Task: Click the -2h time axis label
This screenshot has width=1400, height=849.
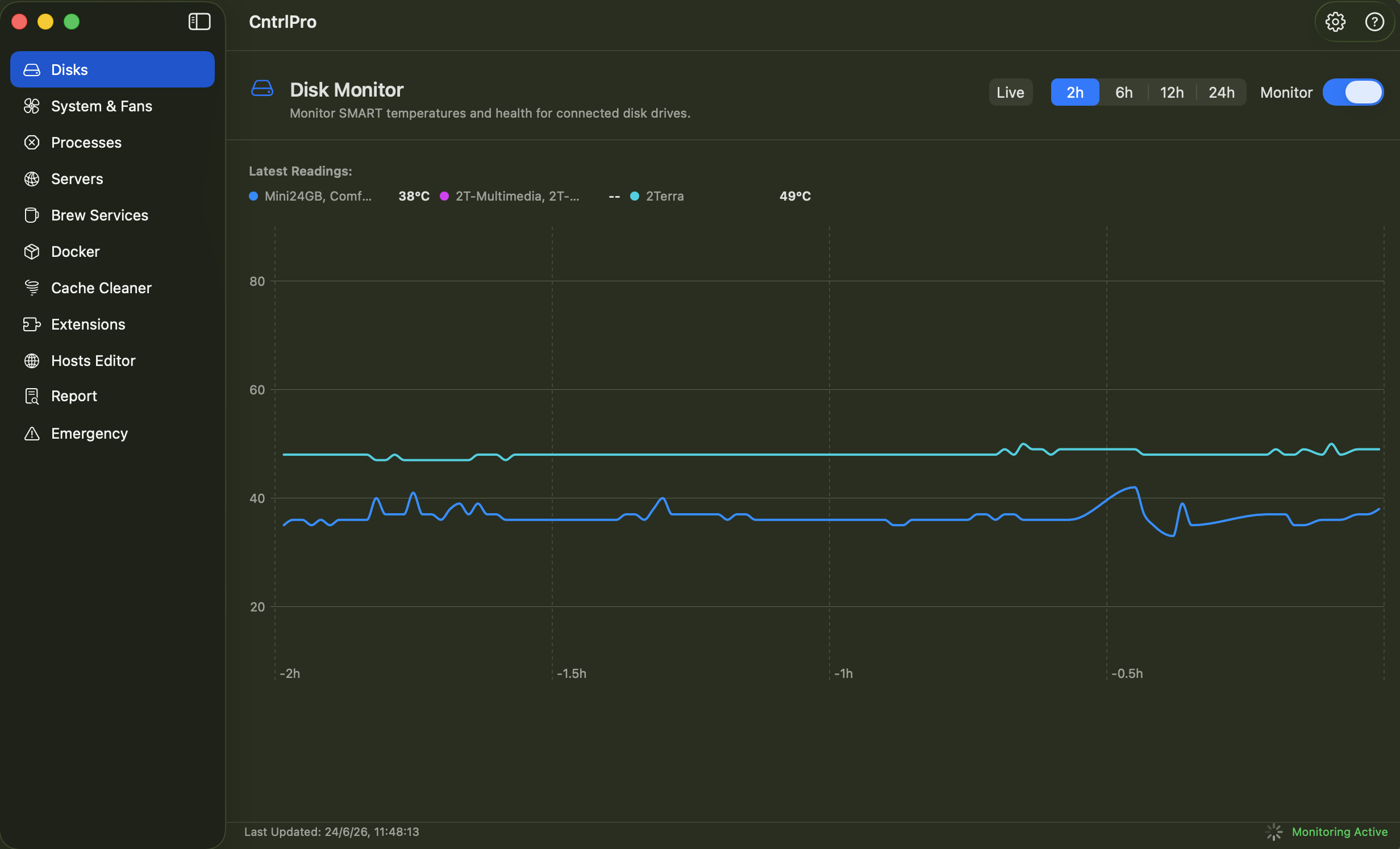Action: point(290,673)
